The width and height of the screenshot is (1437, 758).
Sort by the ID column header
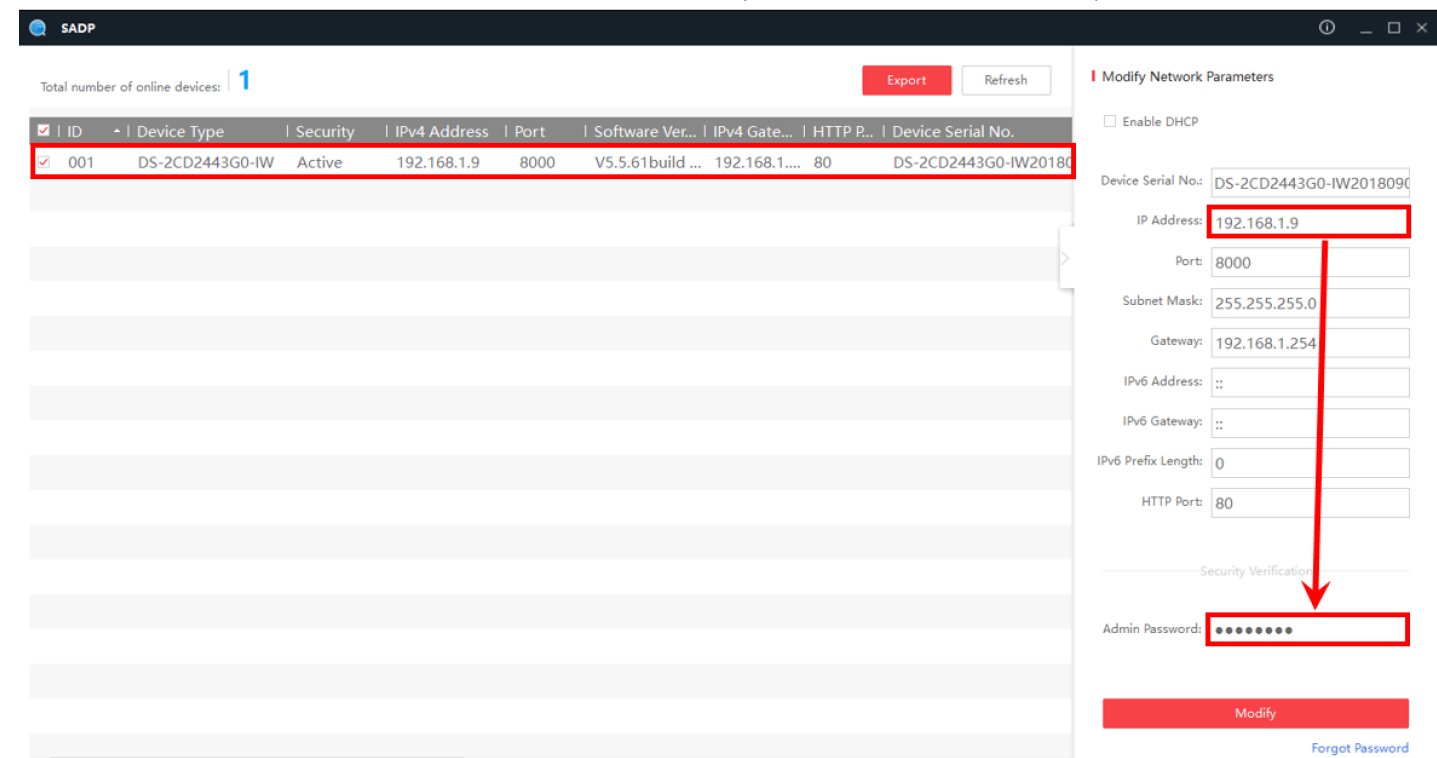click(x=75, y=132)
